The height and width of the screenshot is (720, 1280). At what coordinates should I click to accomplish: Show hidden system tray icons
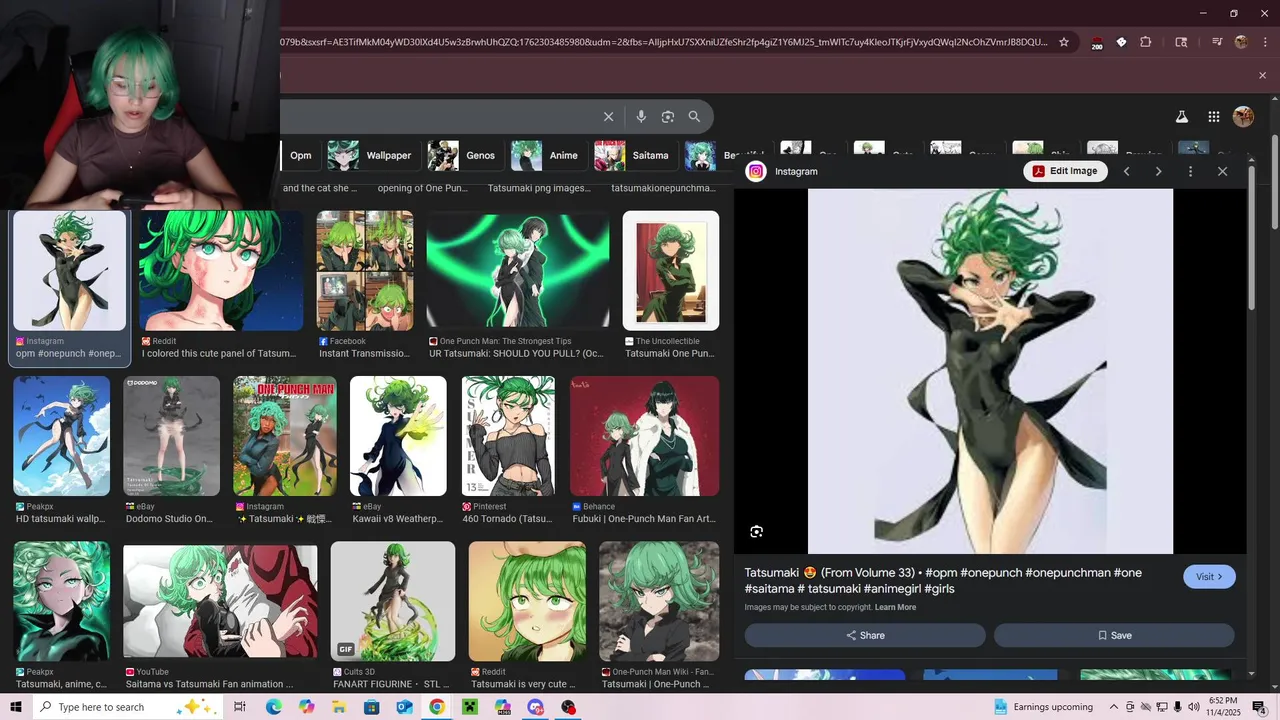point(1113,707)
